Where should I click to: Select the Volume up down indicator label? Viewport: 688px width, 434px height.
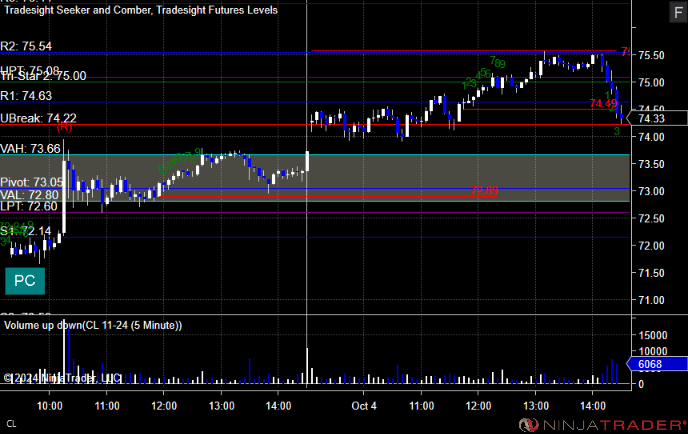pyautogui.click(x=93, y=325)
